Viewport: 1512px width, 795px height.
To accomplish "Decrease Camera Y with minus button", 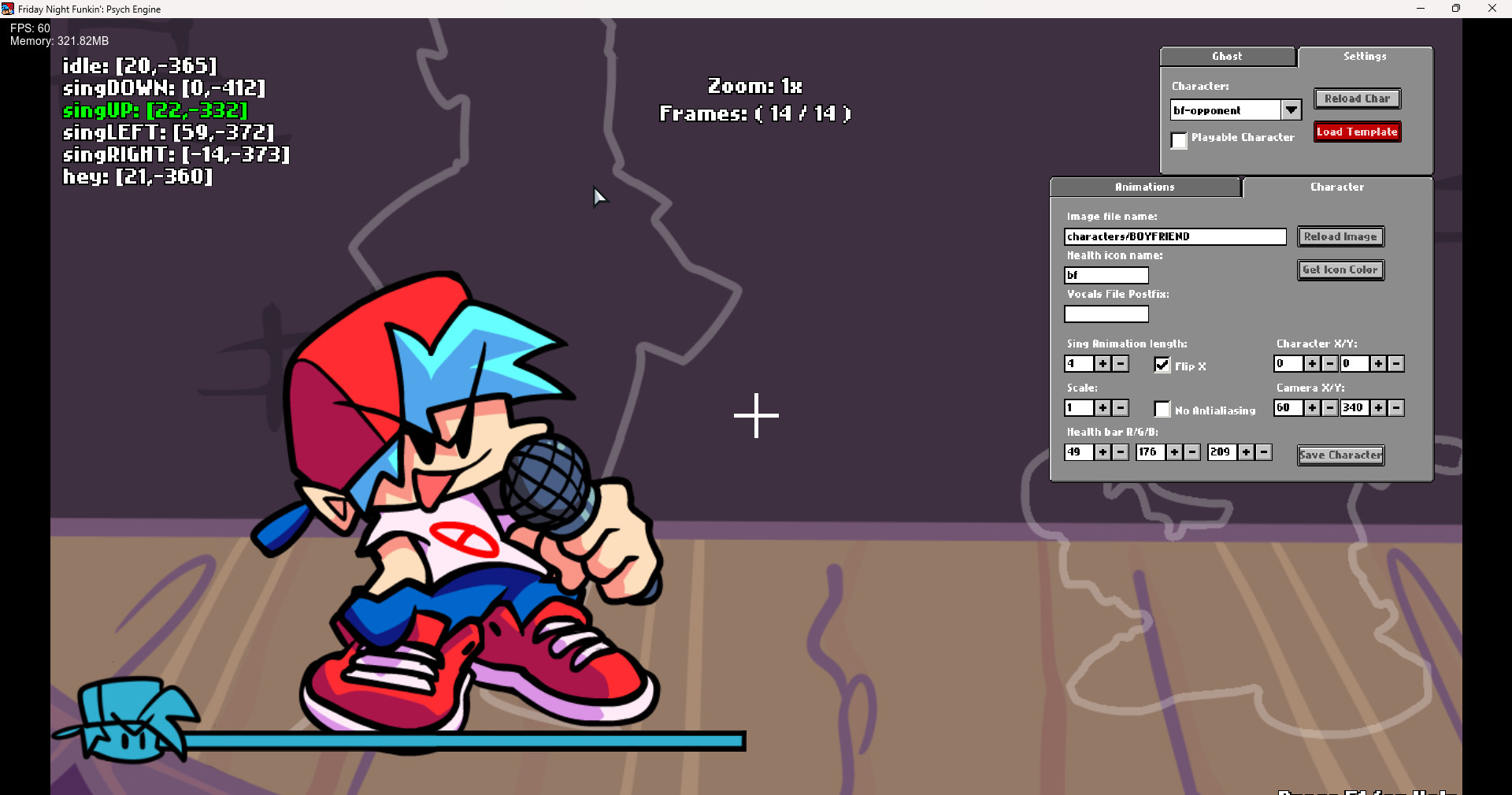I will [x=1396, y=407].
